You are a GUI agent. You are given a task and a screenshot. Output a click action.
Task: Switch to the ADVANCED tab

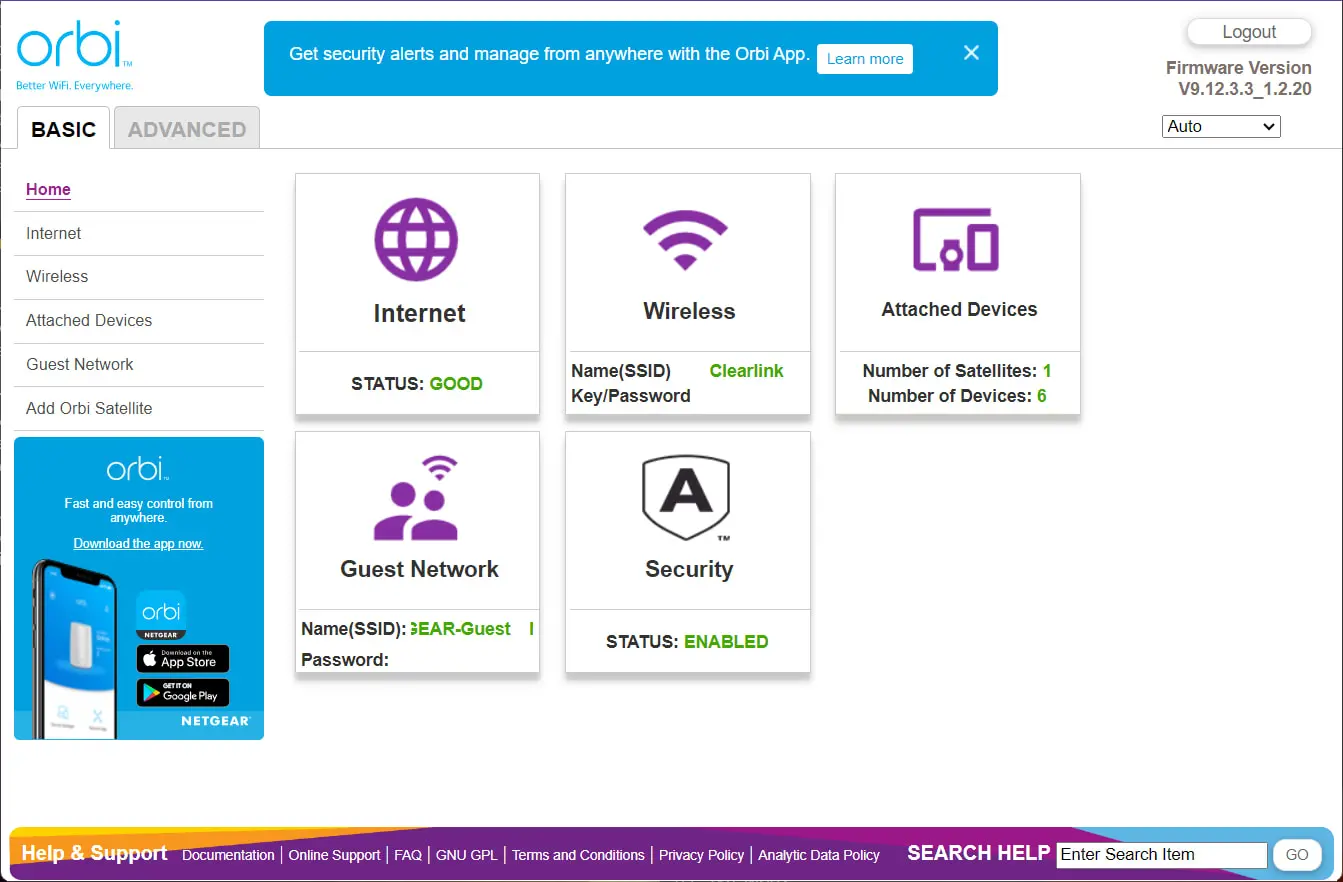(x=187, y=129)
